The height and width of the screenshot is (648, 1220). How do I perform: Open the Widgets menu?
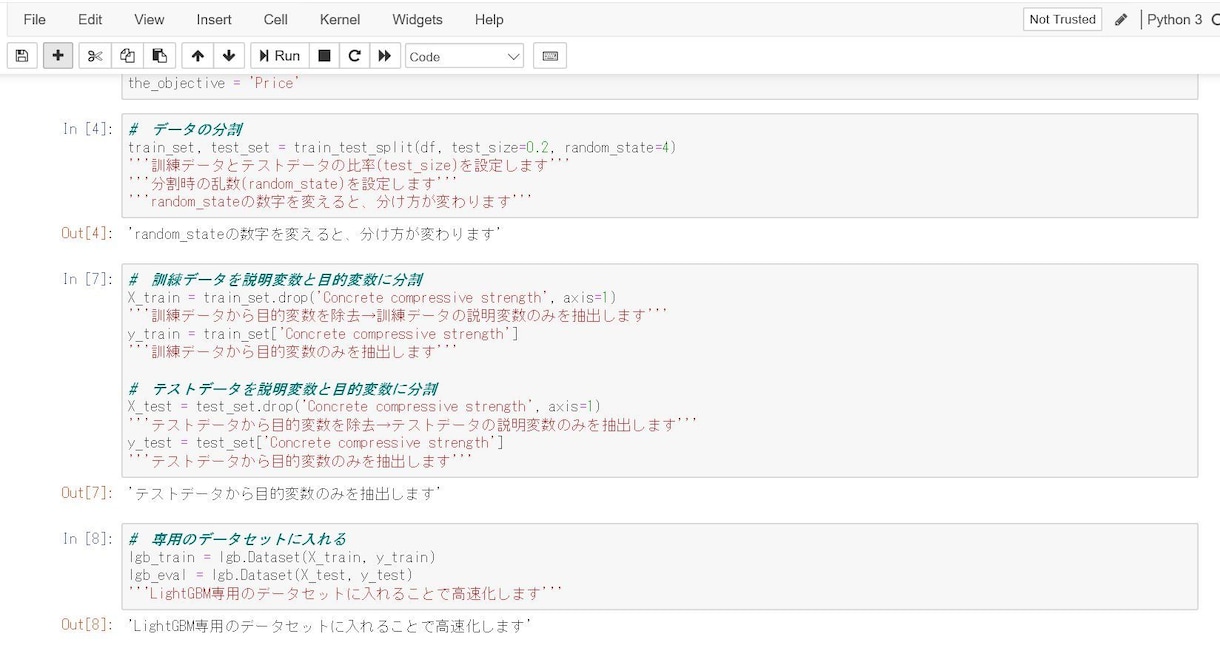tap(417, 19)
